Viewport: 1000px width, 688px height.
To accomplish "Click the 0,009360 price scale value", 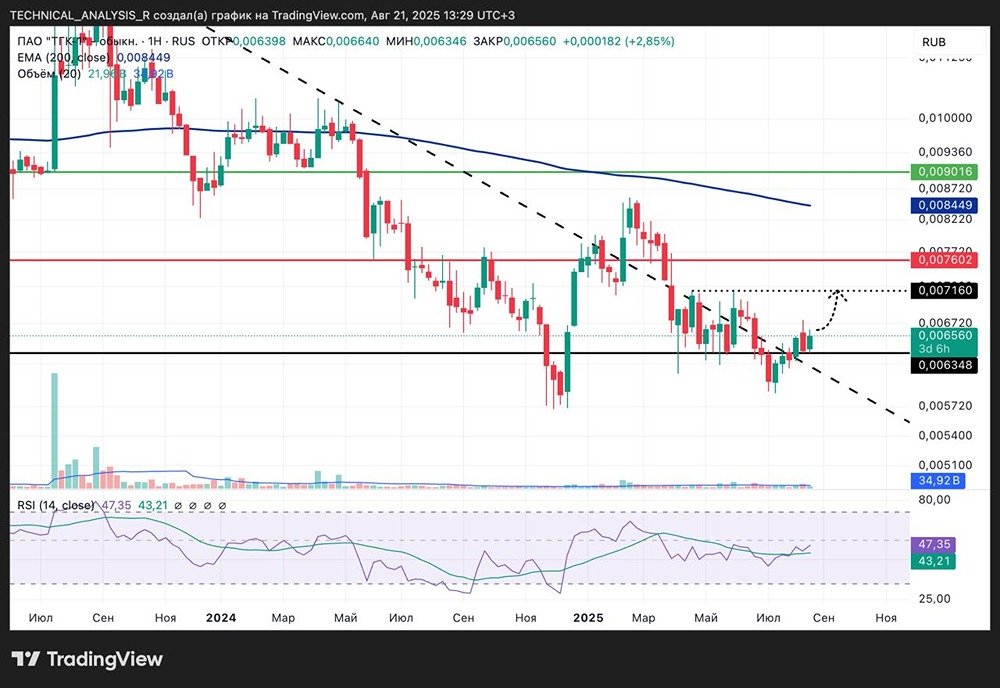I will click(x=945, y=152).
